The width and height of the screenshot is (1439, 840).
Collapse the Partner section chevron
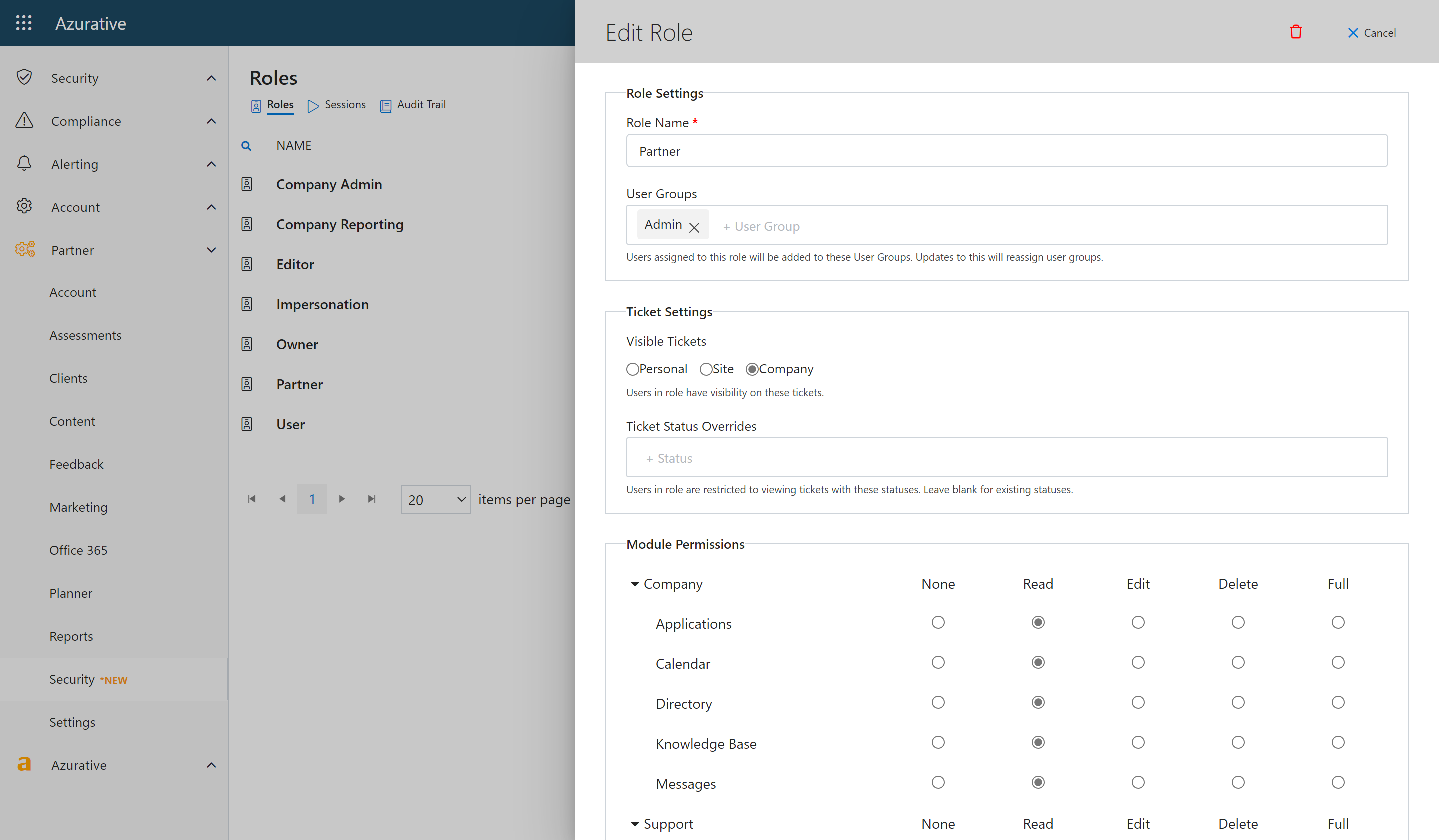pos(211,250)
